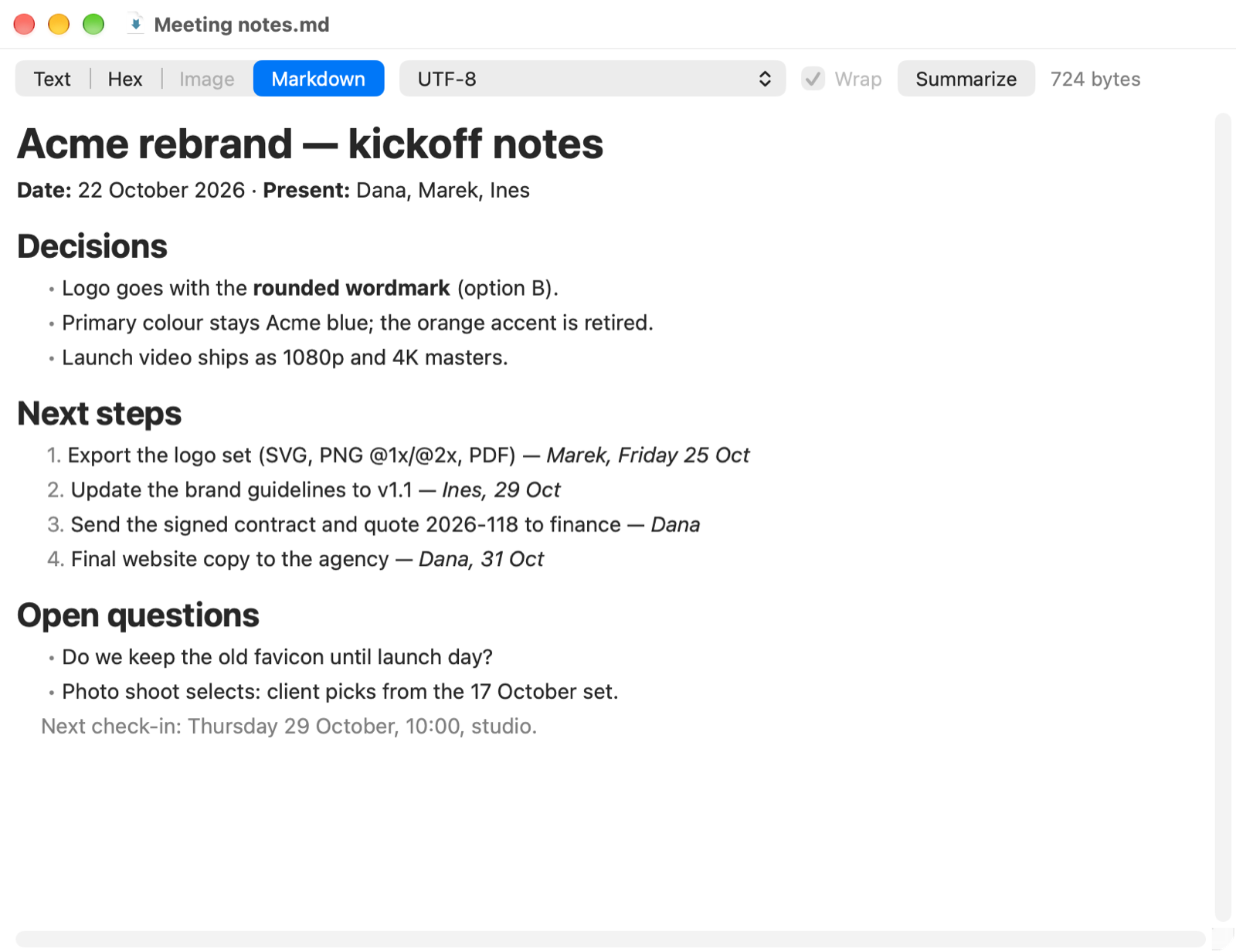Click the horizontal scrollbar at bottom
The width and height of the screenshot is (1236, 952).
point(610,939)
